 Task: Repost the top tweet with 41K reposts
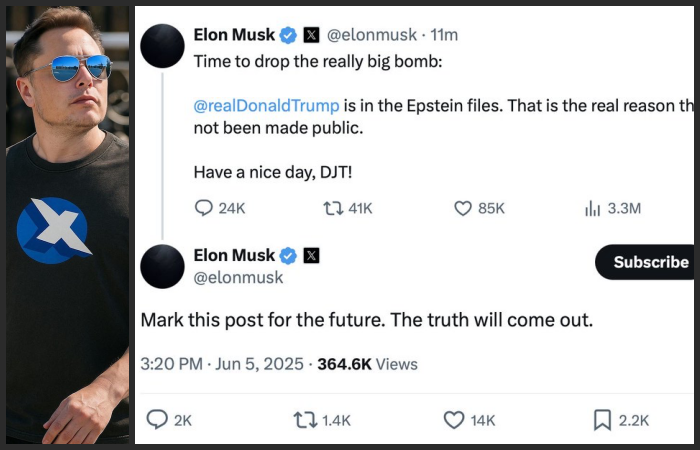tap(333, 208)
